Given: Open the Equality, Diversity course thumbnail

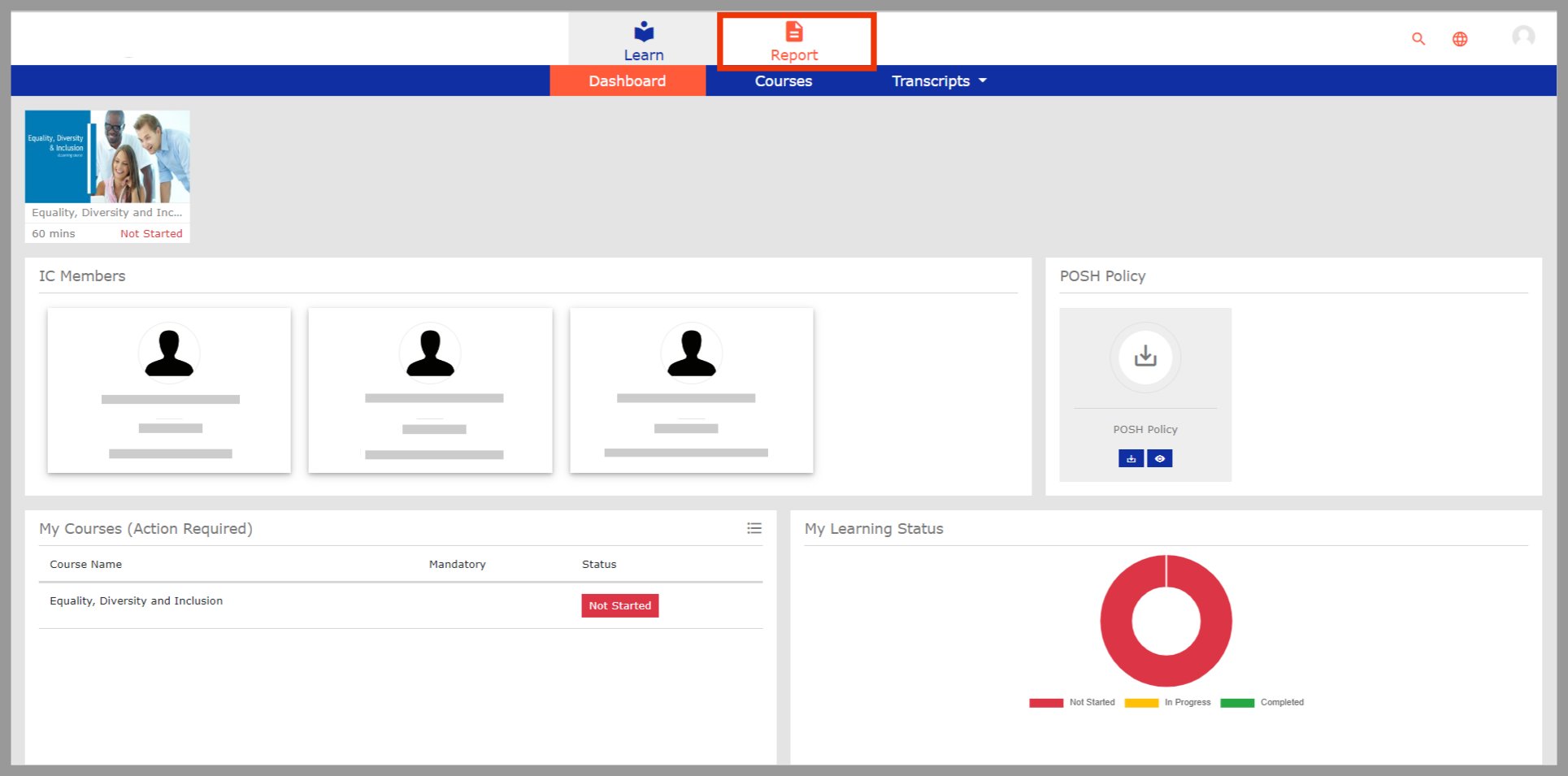Looking at the screenshot, I should [x=107, y=157].
